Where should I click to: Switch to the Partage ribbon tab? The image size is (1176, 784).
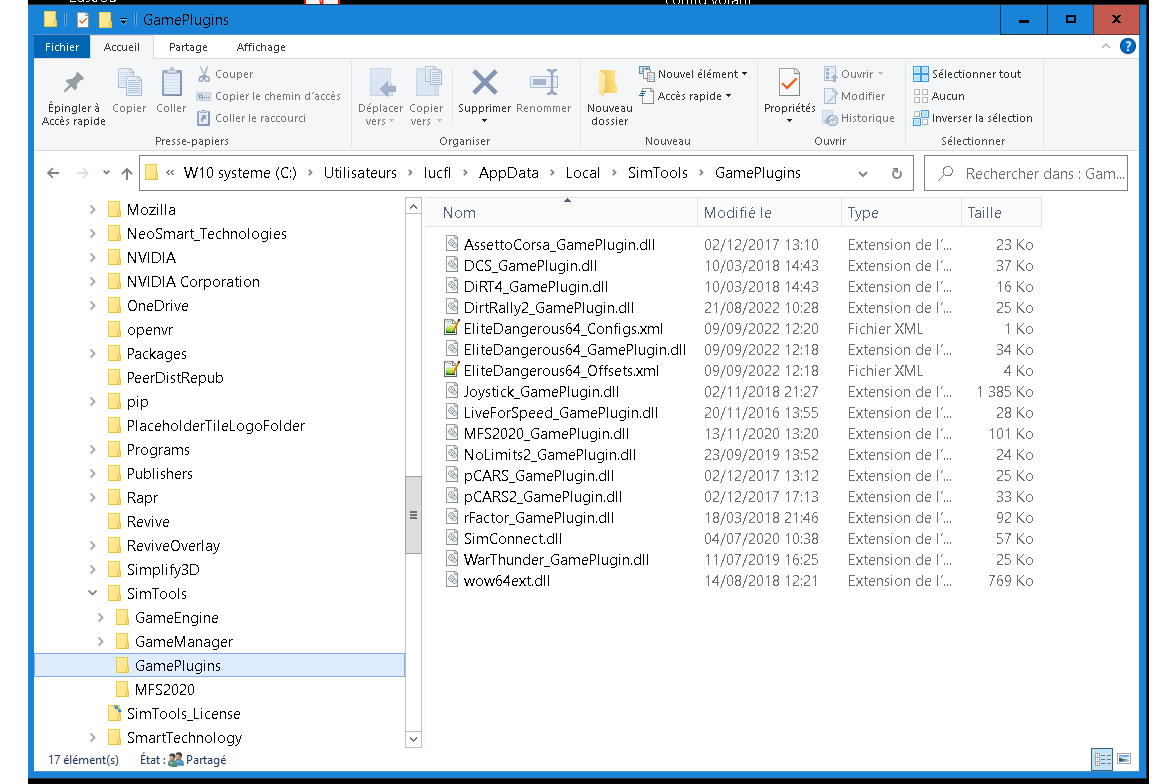click(x=188, y=47)
